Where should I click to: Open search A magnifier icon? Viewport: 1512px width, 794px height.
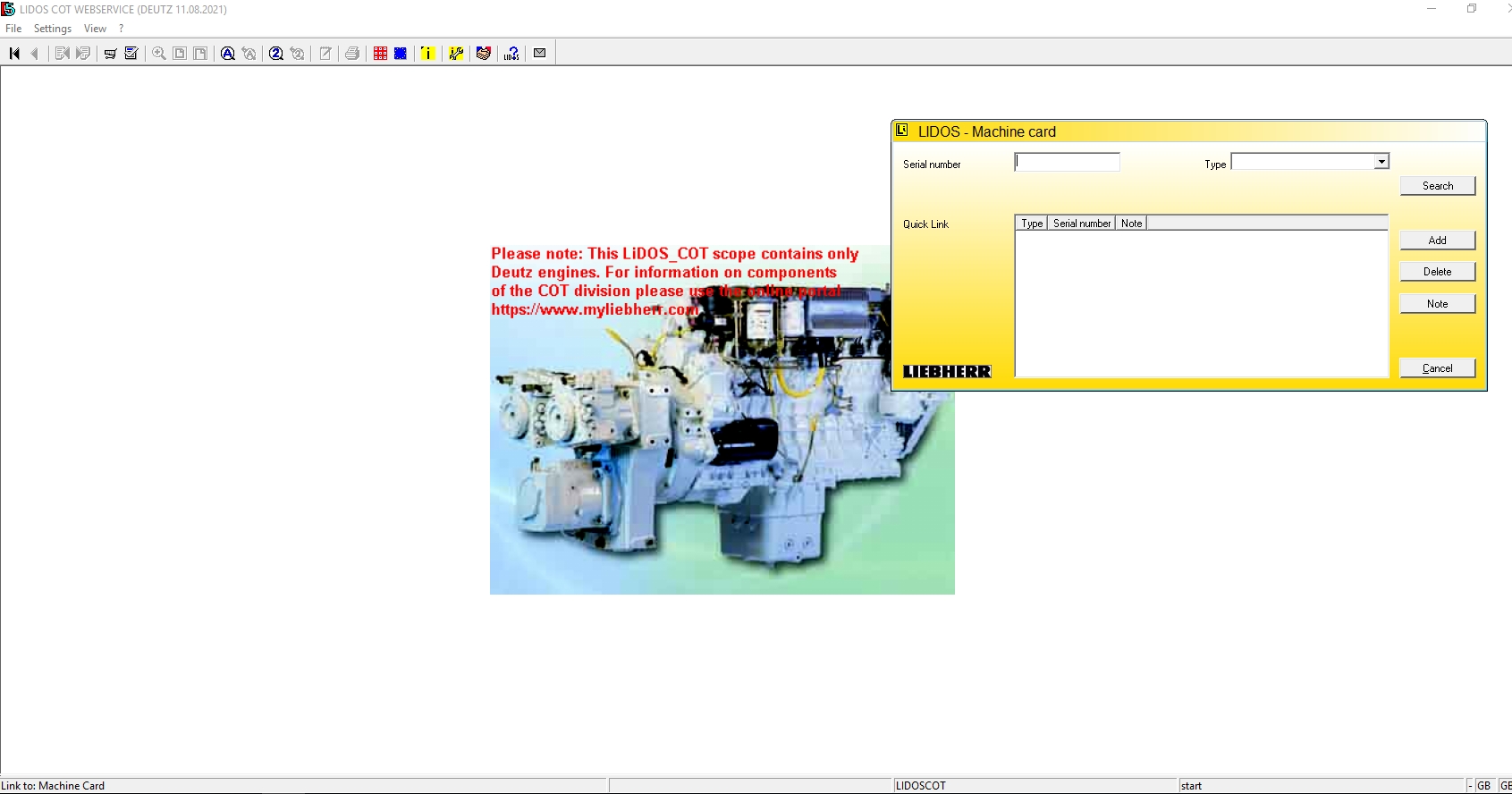pyautogui.click(x=228, y=54)
